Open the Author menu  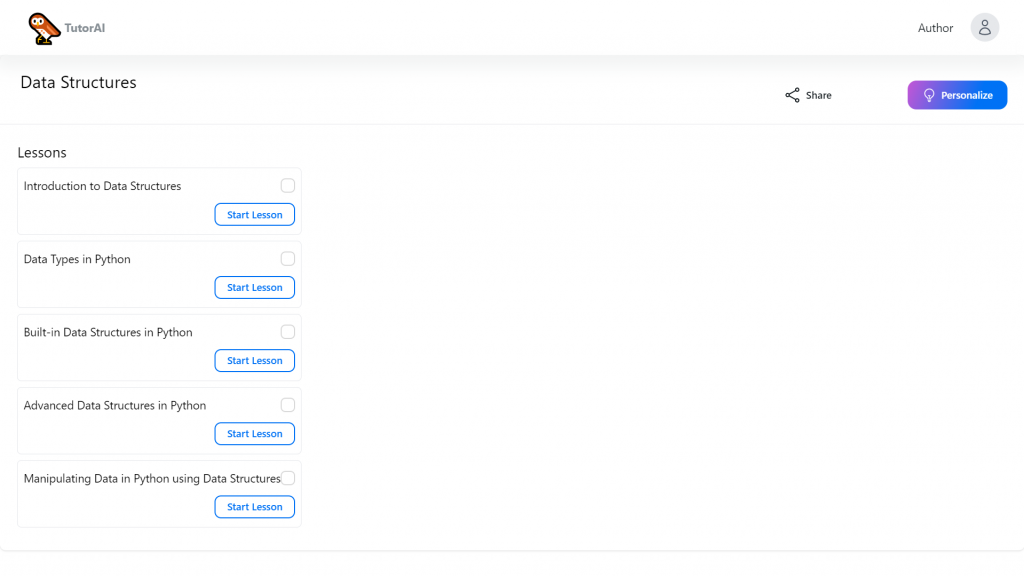click(935, 28)
